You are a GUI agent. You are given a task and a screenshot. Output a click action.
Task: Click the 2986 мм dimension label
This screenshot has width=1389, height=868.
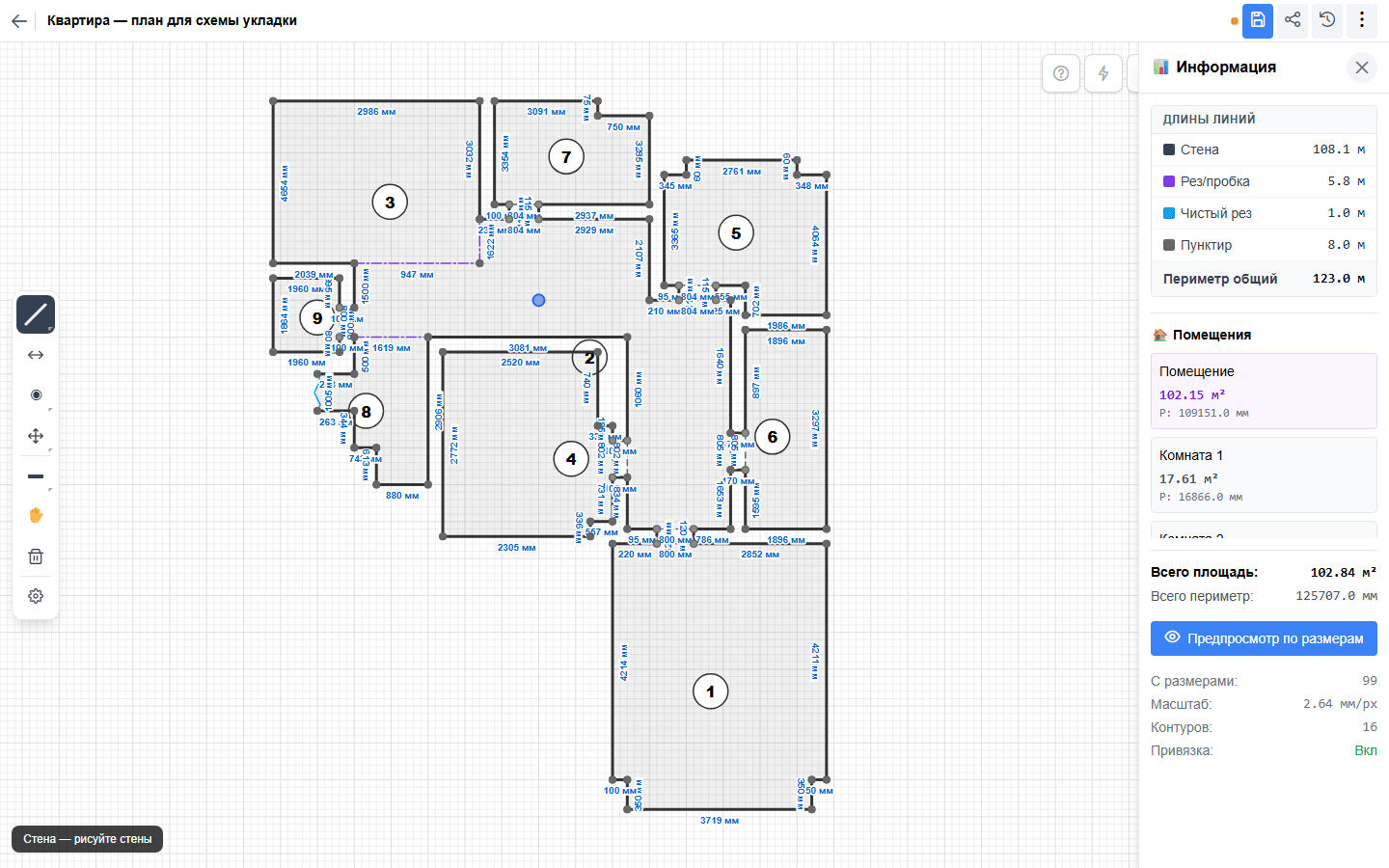coord(376,112)
